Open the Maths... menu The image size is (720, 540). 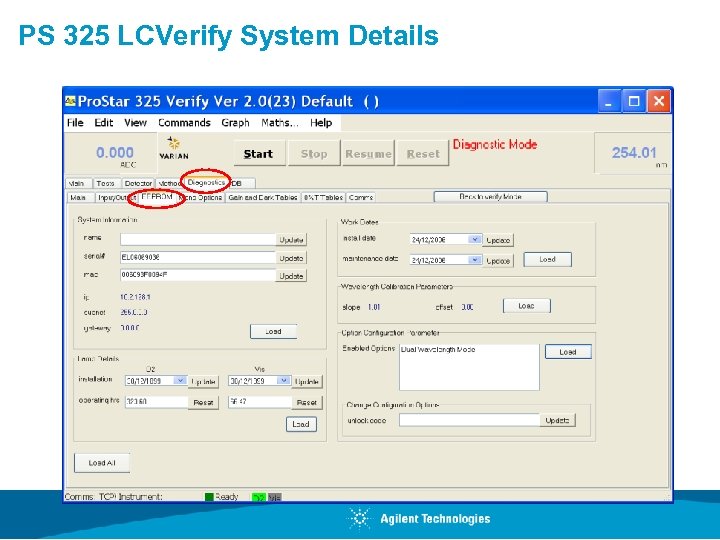click(x=280, y=123)
